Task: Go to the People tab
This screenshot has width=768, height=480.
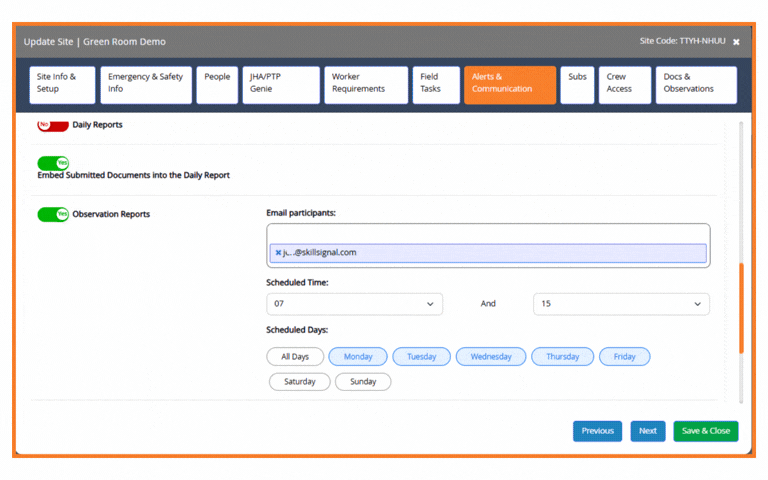Action: pos(217,85)
